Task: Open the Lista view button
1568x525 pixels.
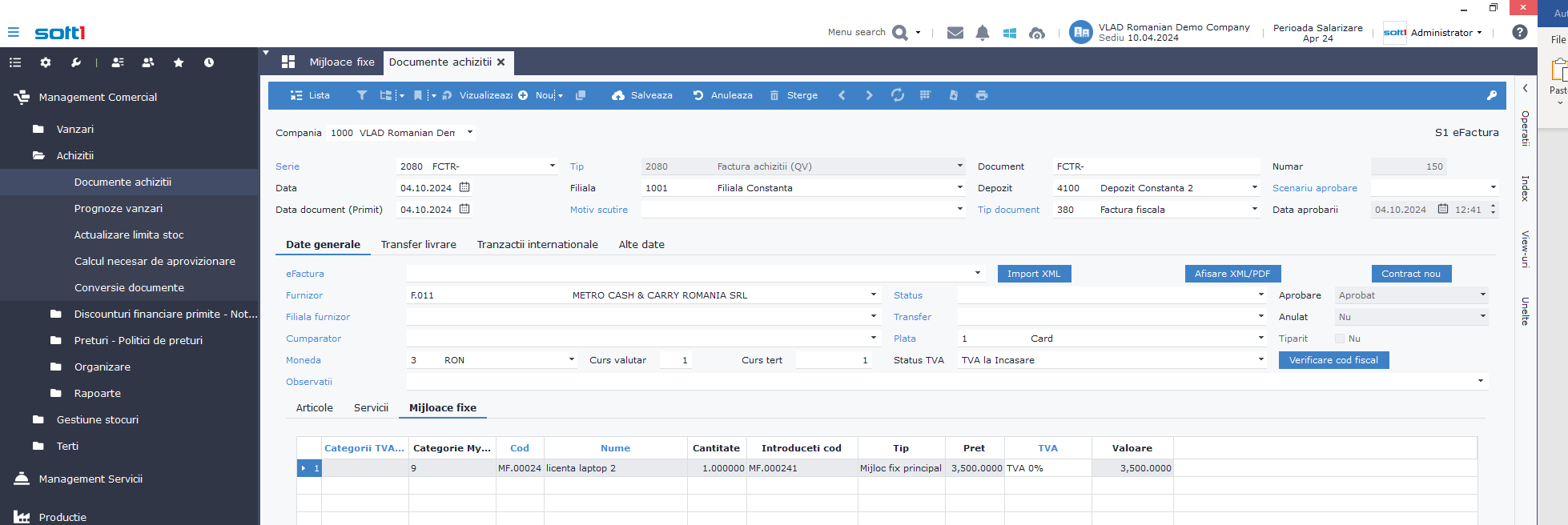Action: 310,95
